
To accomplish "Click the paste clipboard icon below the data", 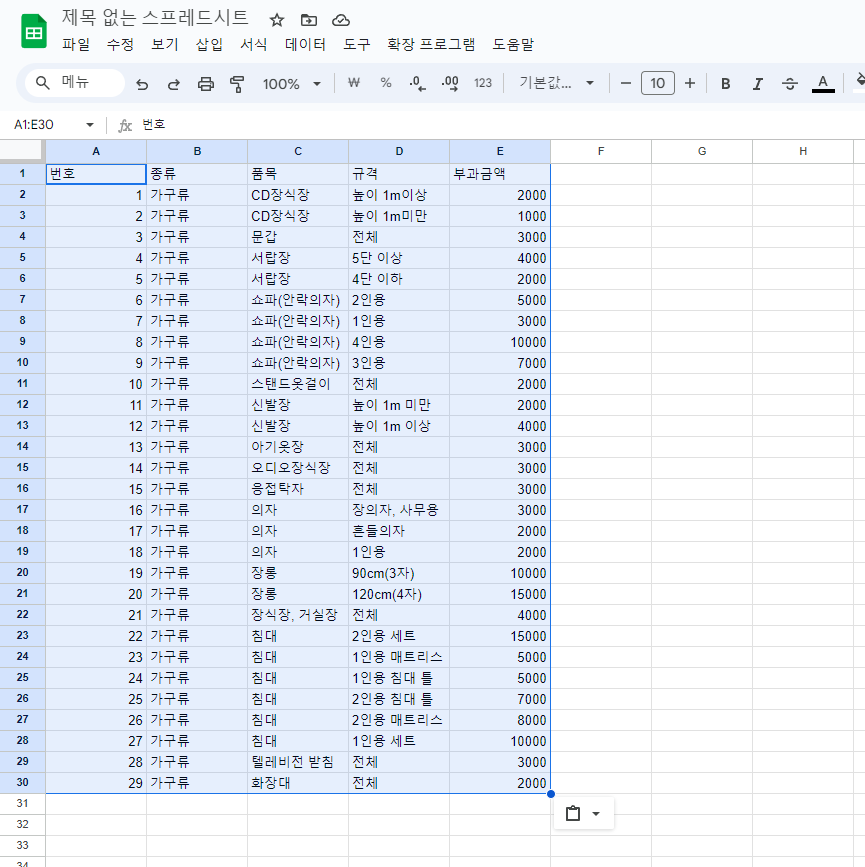I will click(575, 813).
